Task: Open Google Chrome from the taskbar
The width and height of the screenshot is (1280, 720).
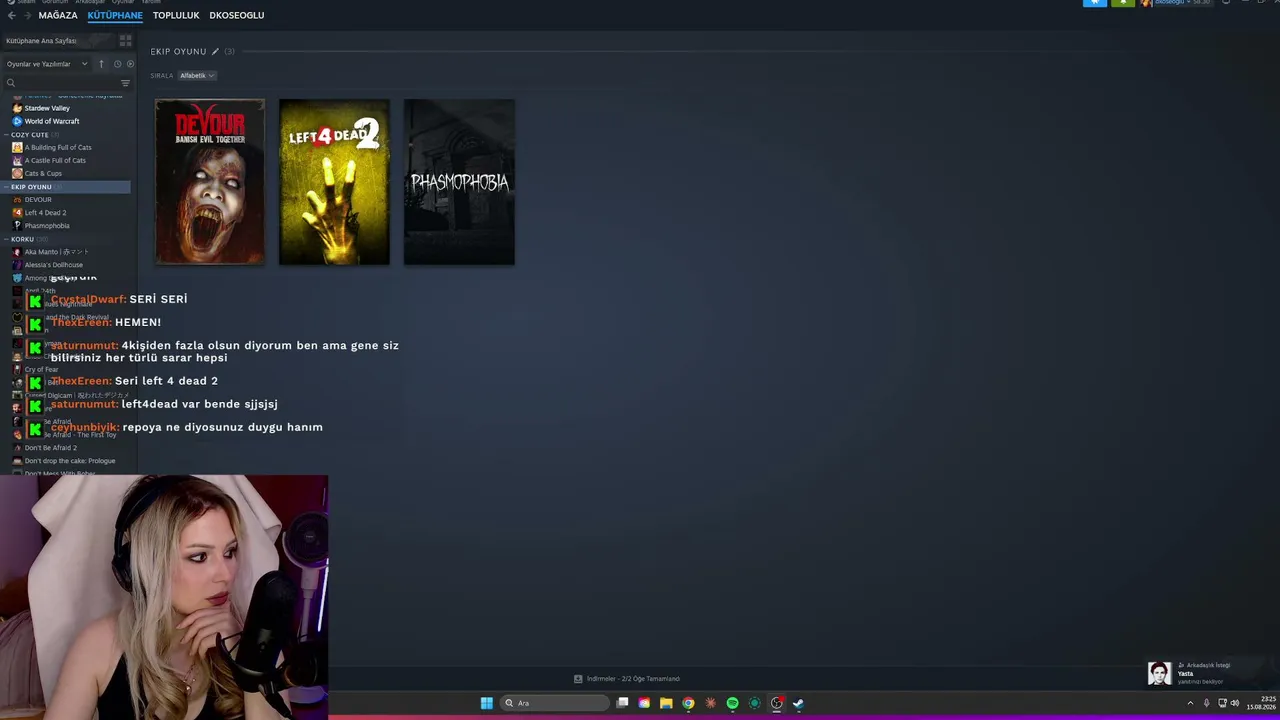Action: 688,703
